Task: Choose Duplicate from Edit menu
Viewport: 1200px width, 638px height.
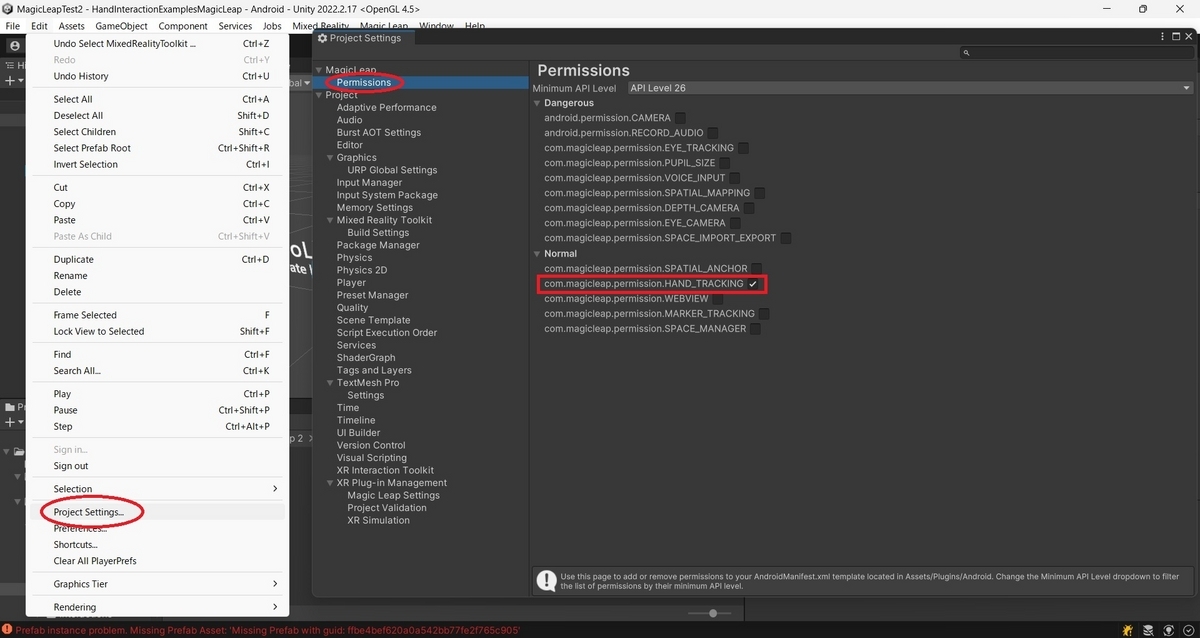Action: click(157, 259)
